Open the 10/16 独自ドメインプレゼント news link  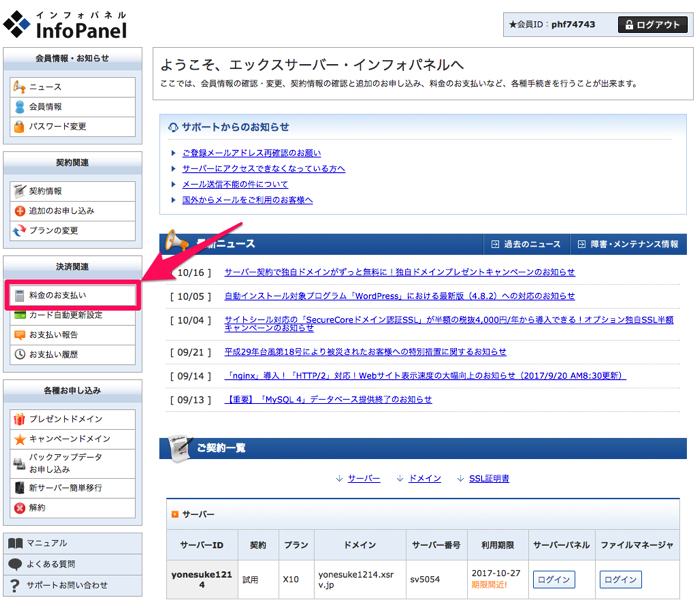[x=400, y=272]
